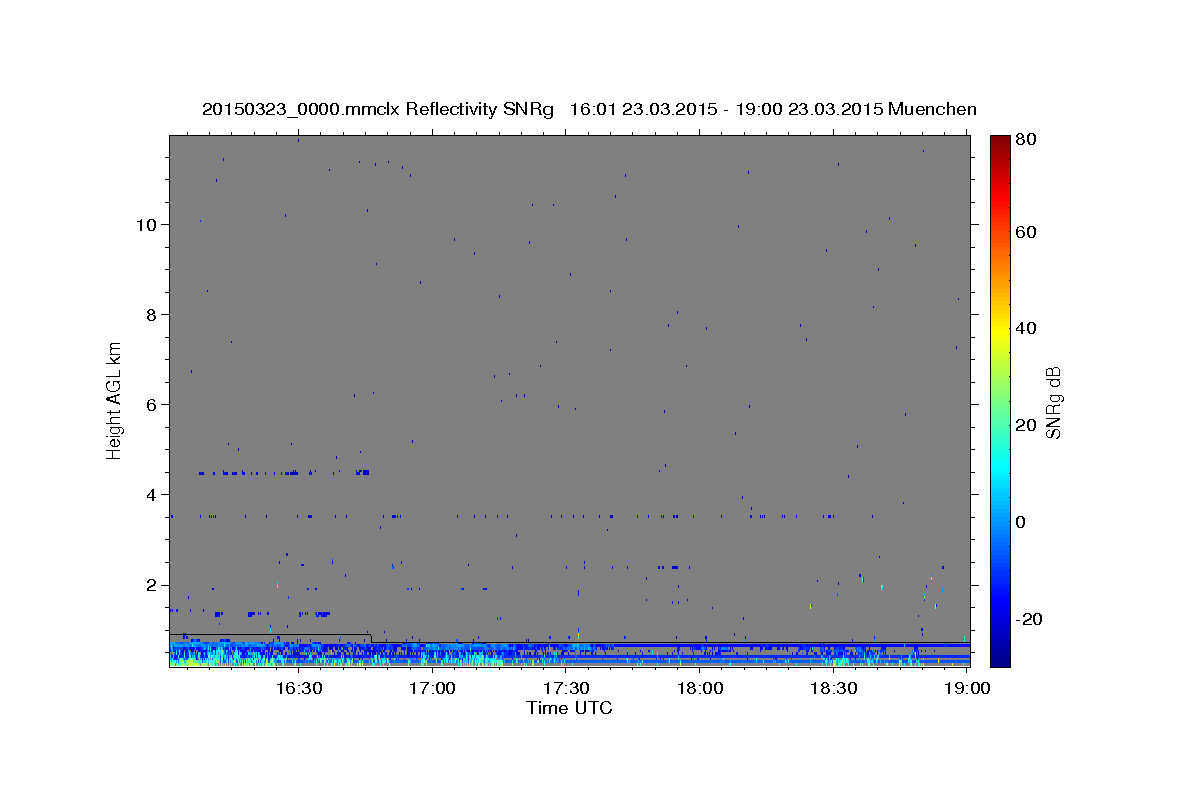1200x800 pixels.
Task: Click the height tick label 4
Action: click(x=152, y=494)
